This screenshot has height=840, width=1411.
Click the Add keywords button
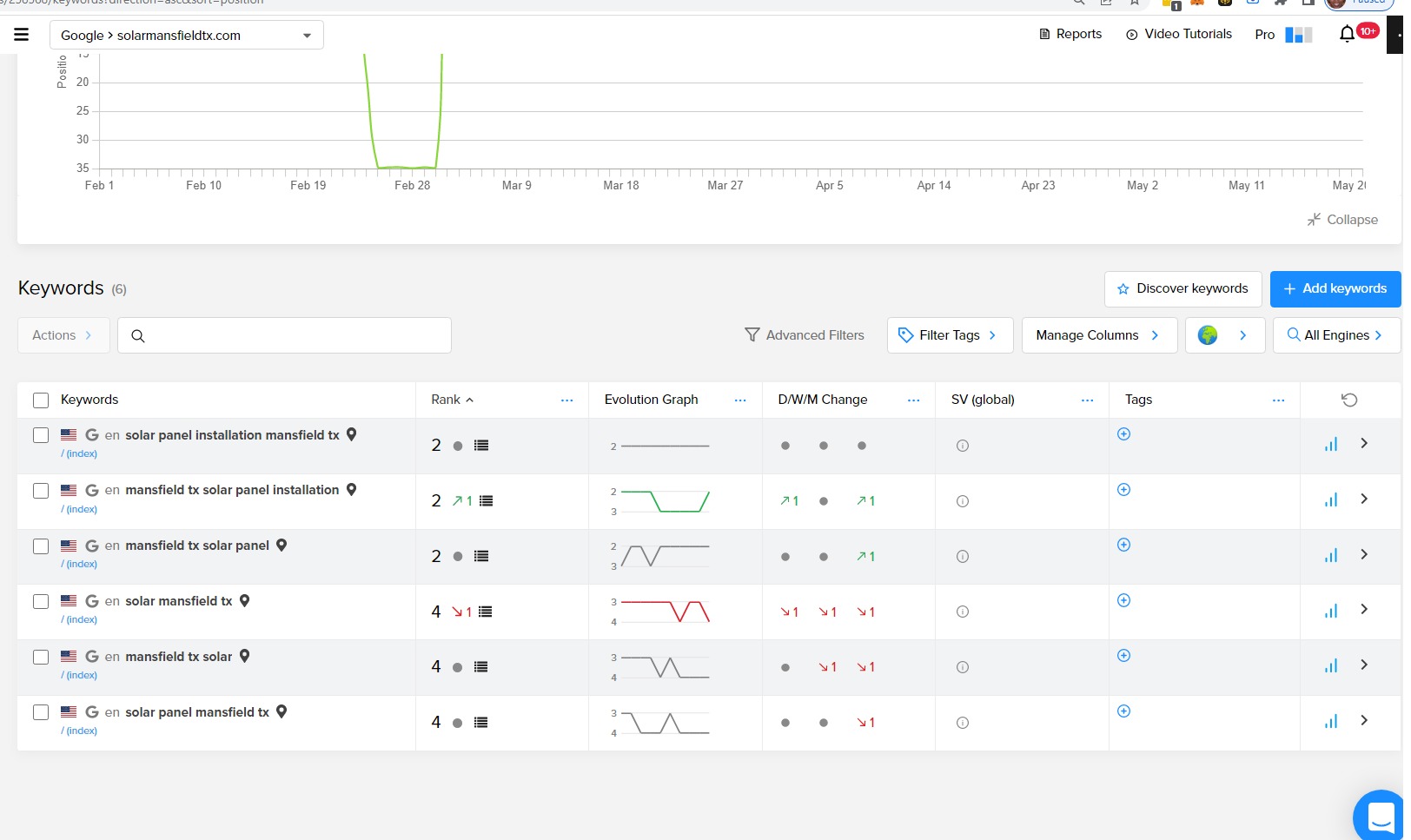click(x=1335, y=289)
